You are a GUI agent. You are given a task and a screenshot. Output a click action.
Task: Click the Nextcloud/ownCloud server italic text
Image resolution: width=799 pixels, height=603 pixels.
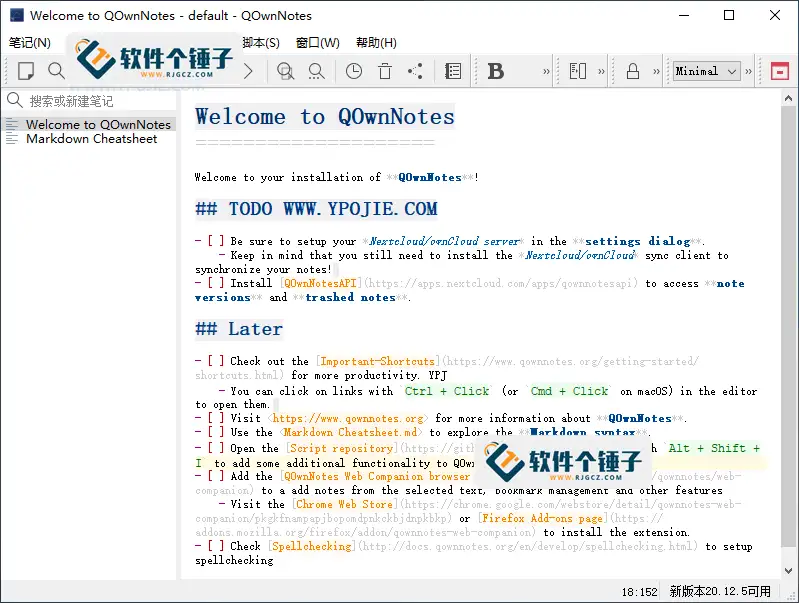pos(443,241)
